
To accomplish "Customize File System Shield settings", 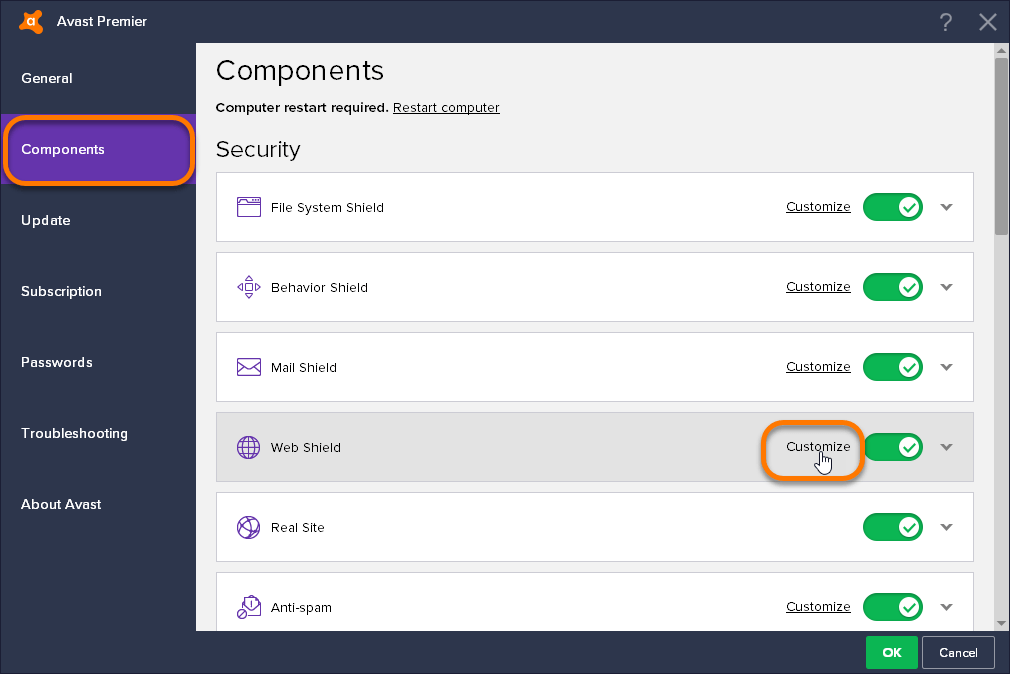I will 818,207.
